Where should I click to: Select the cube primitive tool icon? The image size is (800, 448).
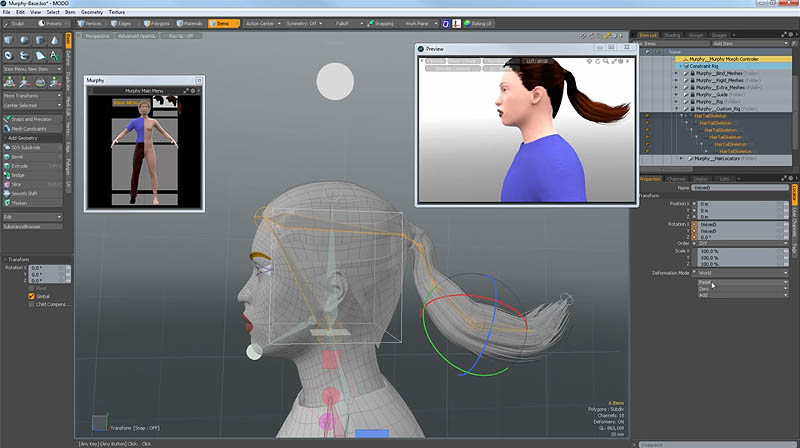[9, 41]
